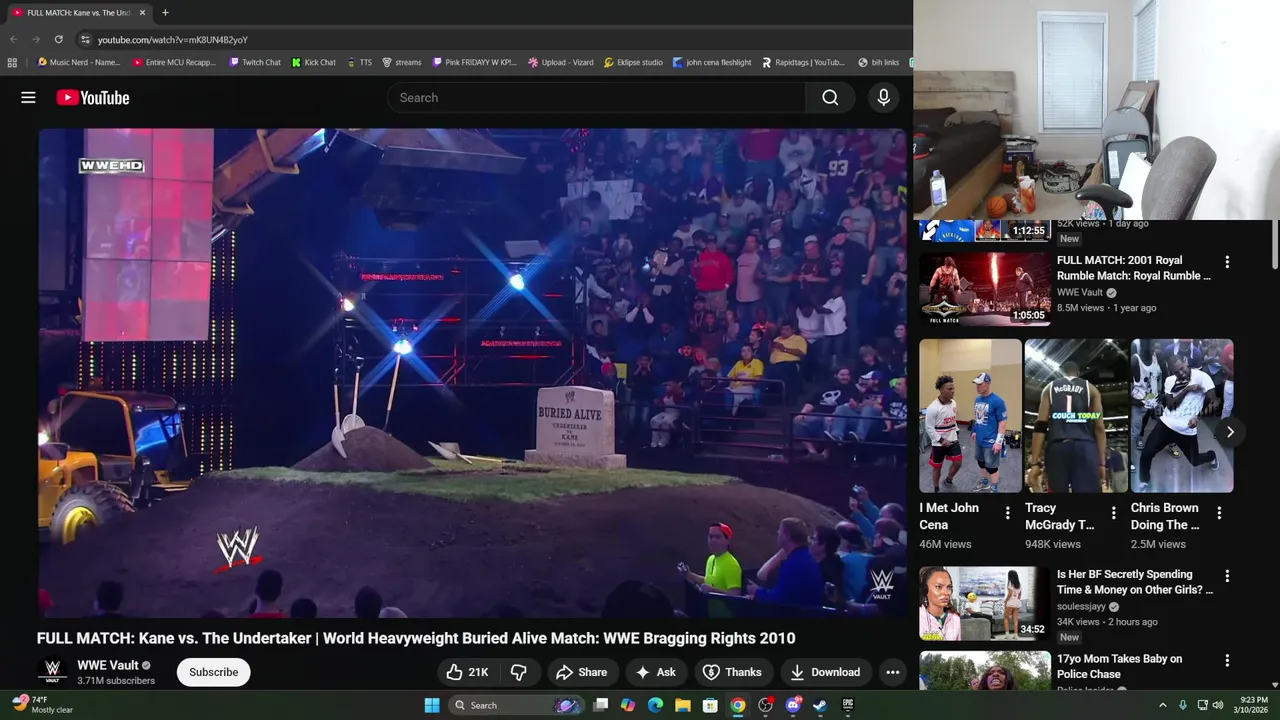Screen dimensions: 1280x720
Task: Go to the YouTube home logo
Action: 93,97
